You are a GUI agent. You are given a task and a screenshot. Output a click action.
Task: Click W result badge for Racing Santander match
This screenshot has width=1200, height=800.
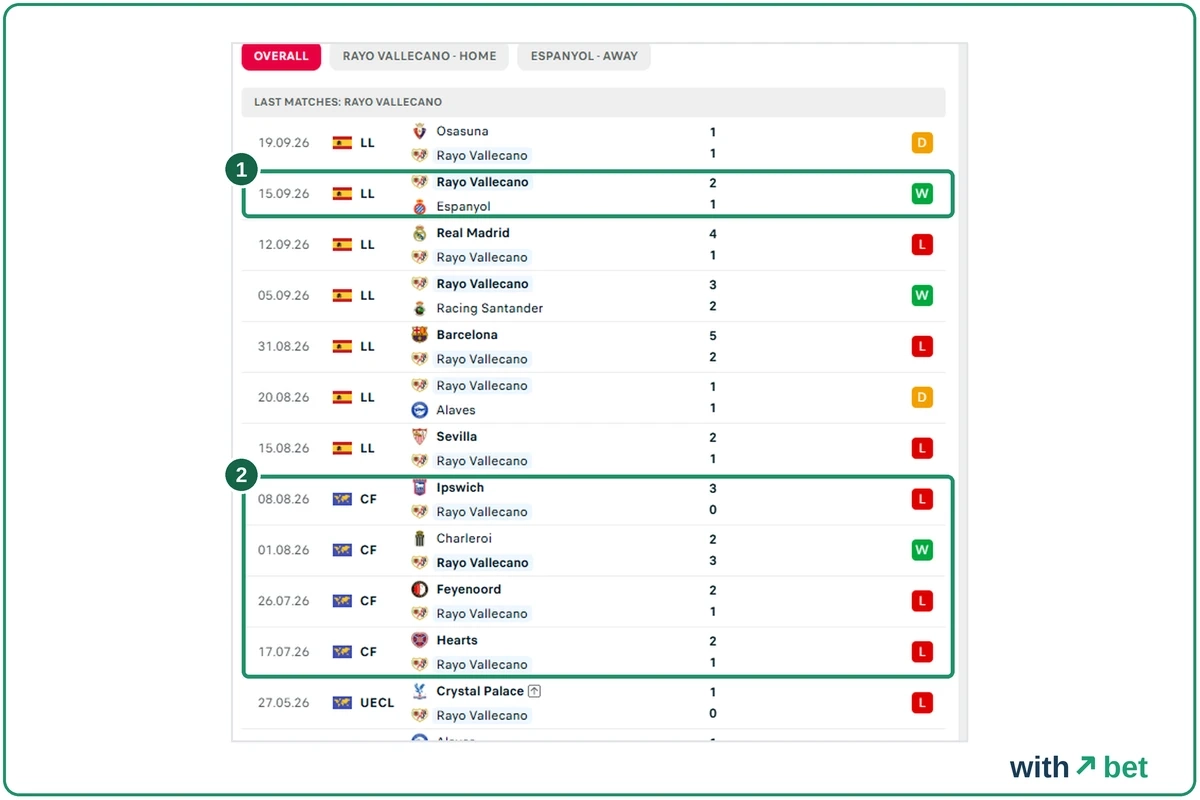click(922, 296)
